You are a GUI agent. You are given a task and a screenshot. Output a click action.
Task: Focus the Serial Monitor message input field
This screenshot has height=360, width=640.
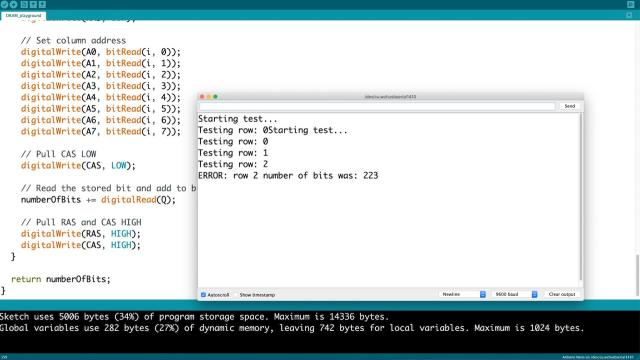point(377,106)
